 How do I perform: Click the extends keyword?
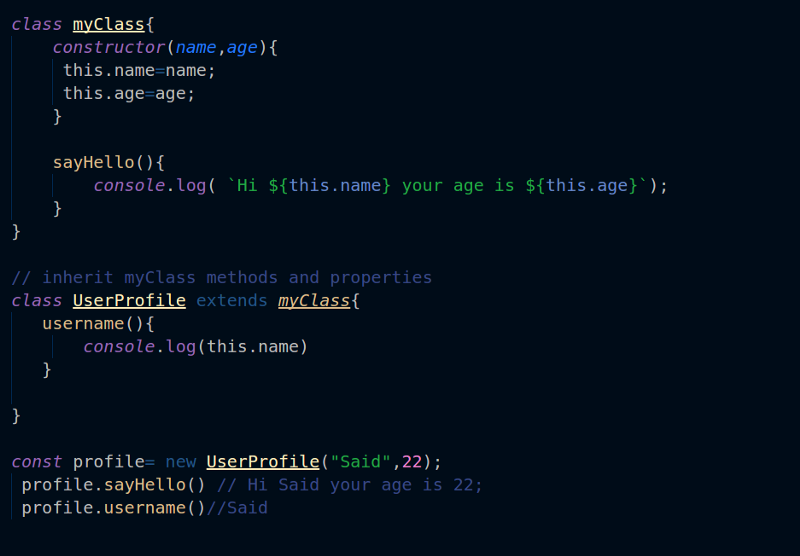[231, 300]
